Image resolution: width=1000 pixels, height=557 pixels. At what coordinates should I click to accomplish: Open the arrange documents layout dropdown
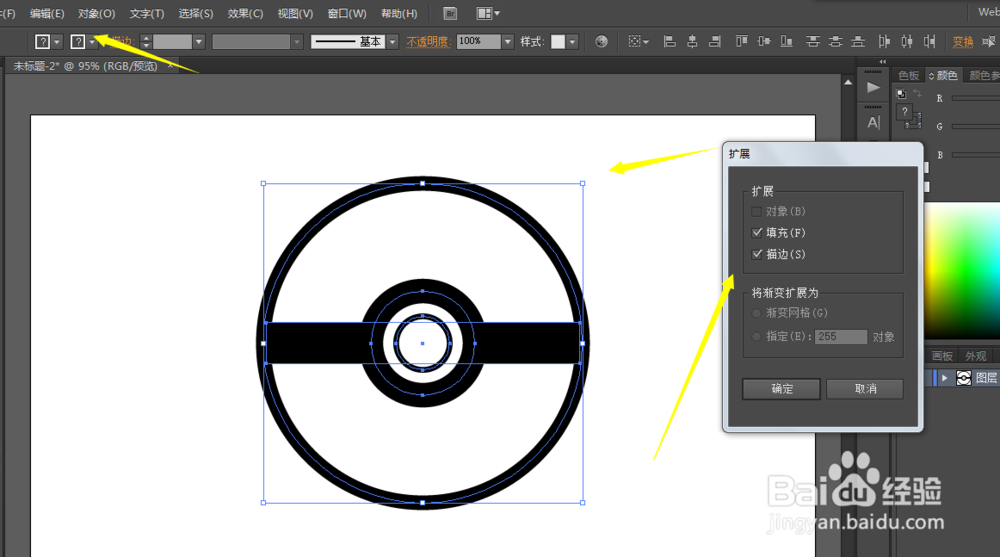[x=488, y=13]
